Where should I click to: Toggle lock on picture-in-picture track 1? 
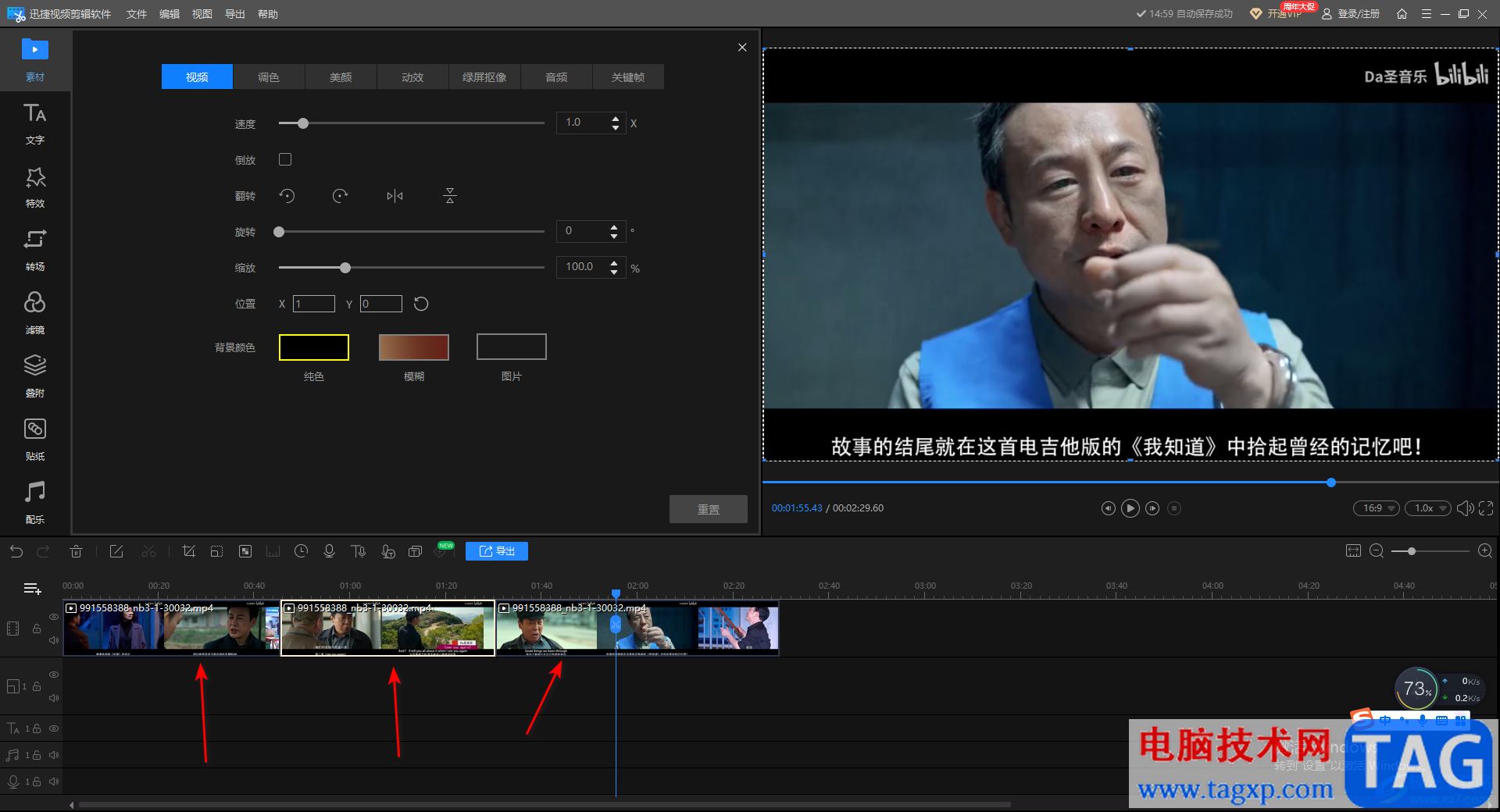pyautogui.click(x=37, y=686)
